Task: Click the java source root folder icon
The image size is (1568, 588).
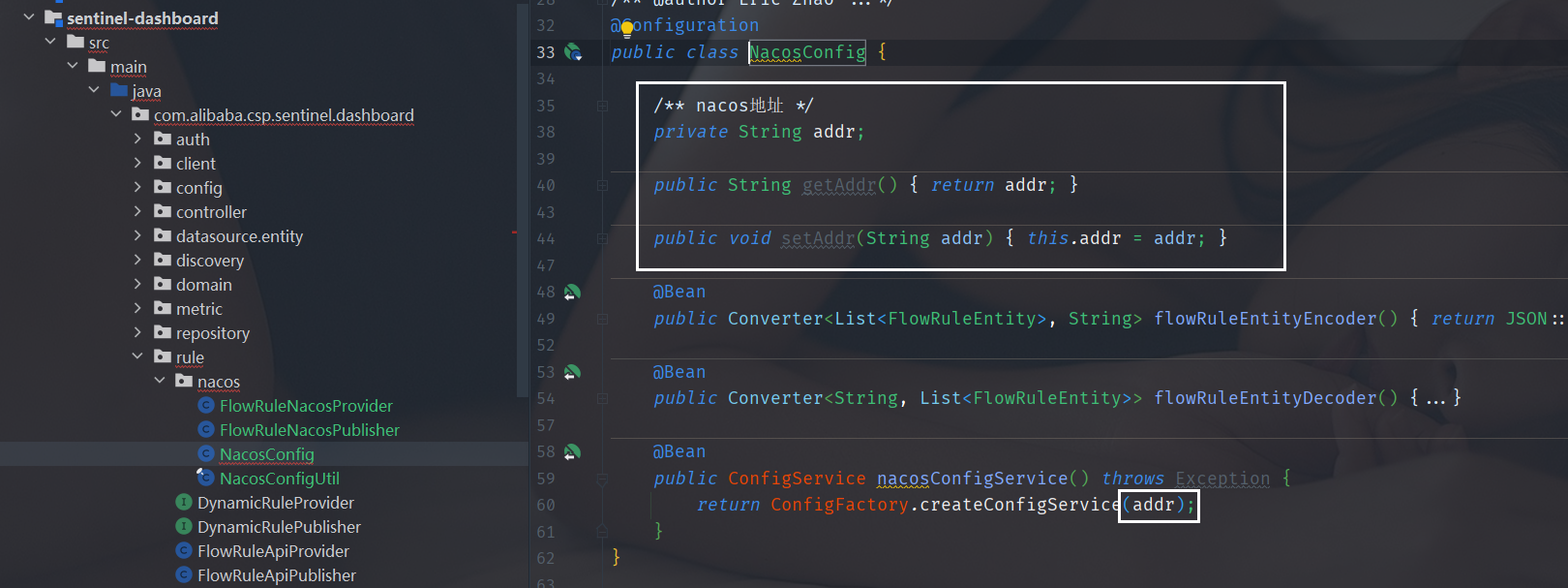Action: pos(119,90)
